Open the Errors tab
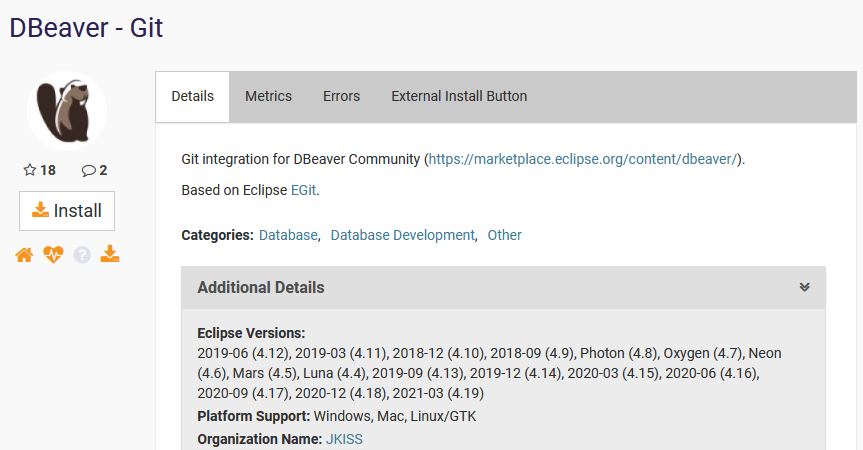Image resolution: width=863 pixels, height=450 pixels. [x=341, y=96]
